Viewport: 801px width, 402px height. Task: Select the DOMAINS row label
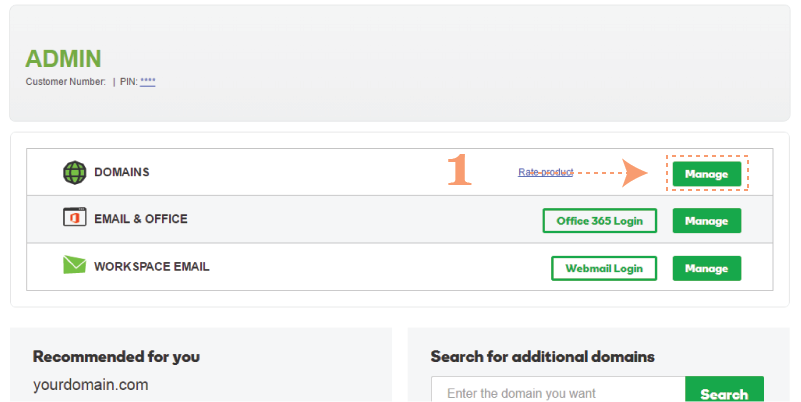[122, 172]
